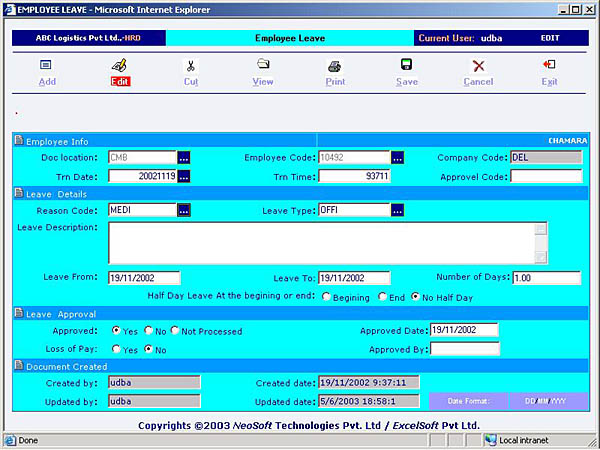Open Employee Code lookup button
Viewport: 600px width, 450px height.
tap(397, 157)
